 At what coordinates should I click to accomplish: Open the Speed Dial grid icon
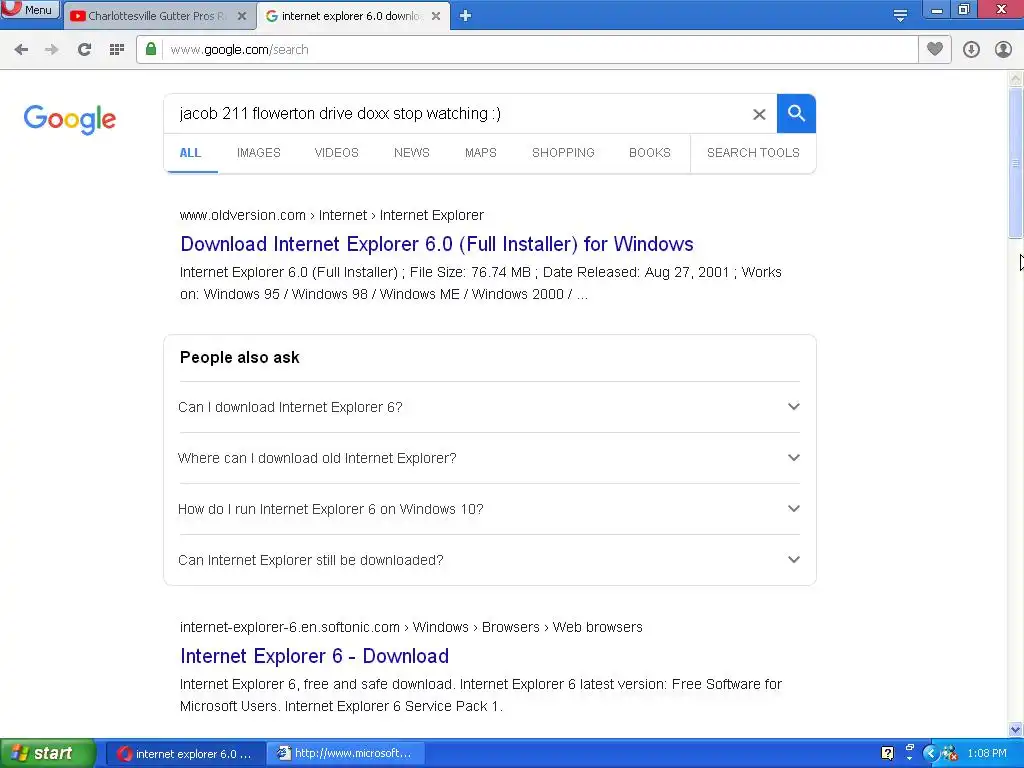pyautogui.click(x=117, y=50)
